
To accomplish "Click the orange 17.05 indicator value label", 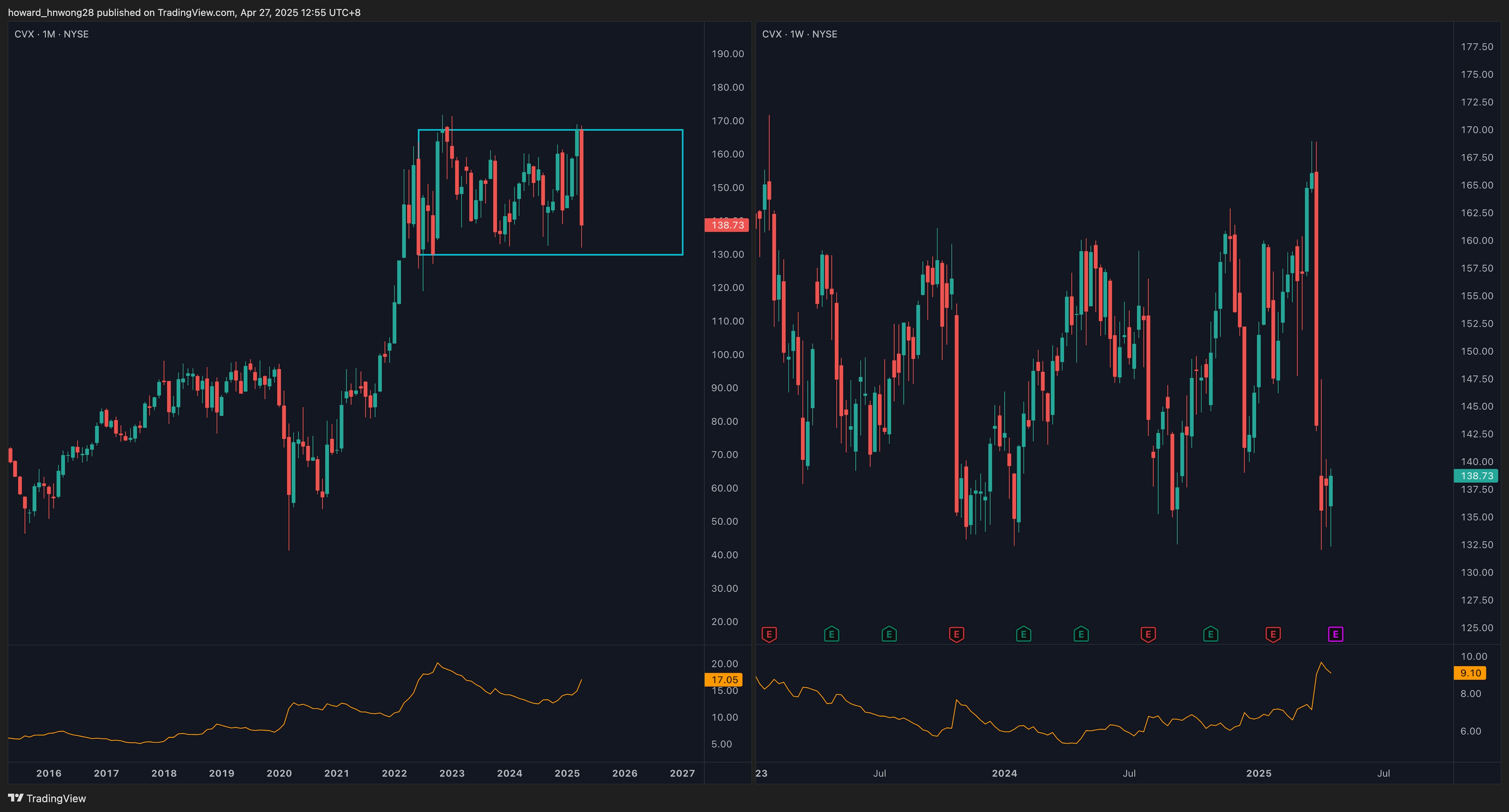I will (723, 680).
